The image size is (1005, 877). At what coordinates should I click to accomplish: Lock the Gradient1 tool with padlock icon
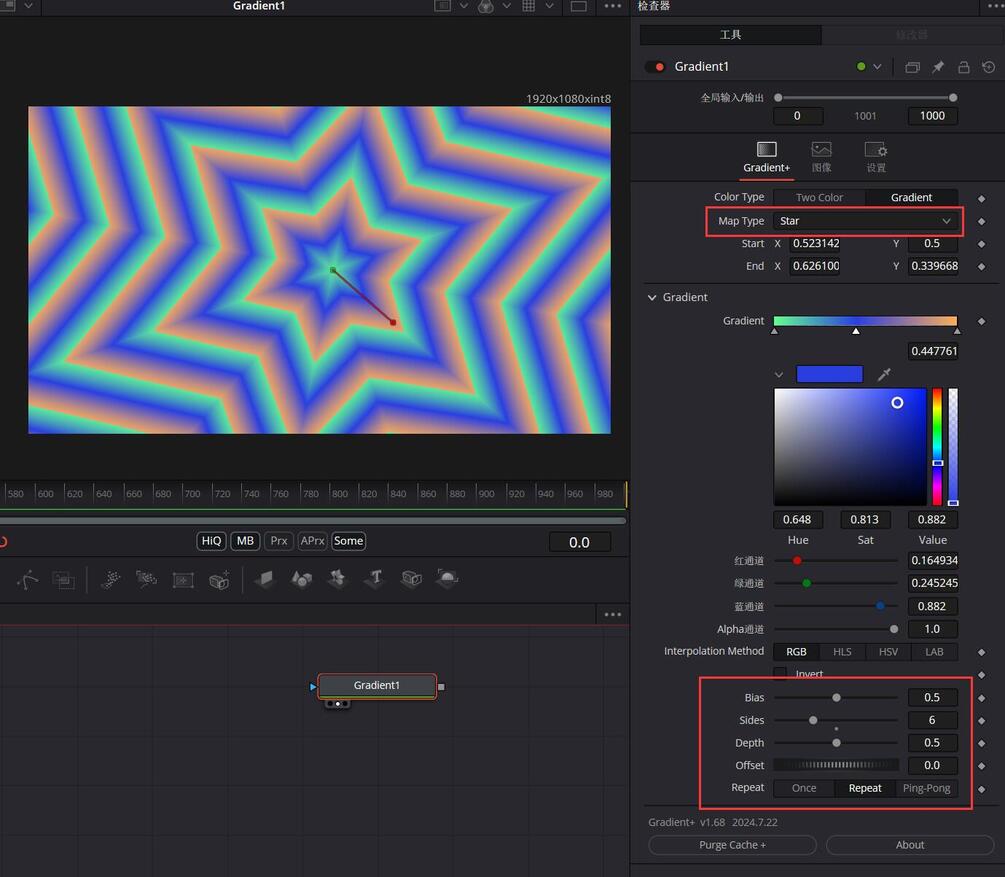tap(963, 67)
